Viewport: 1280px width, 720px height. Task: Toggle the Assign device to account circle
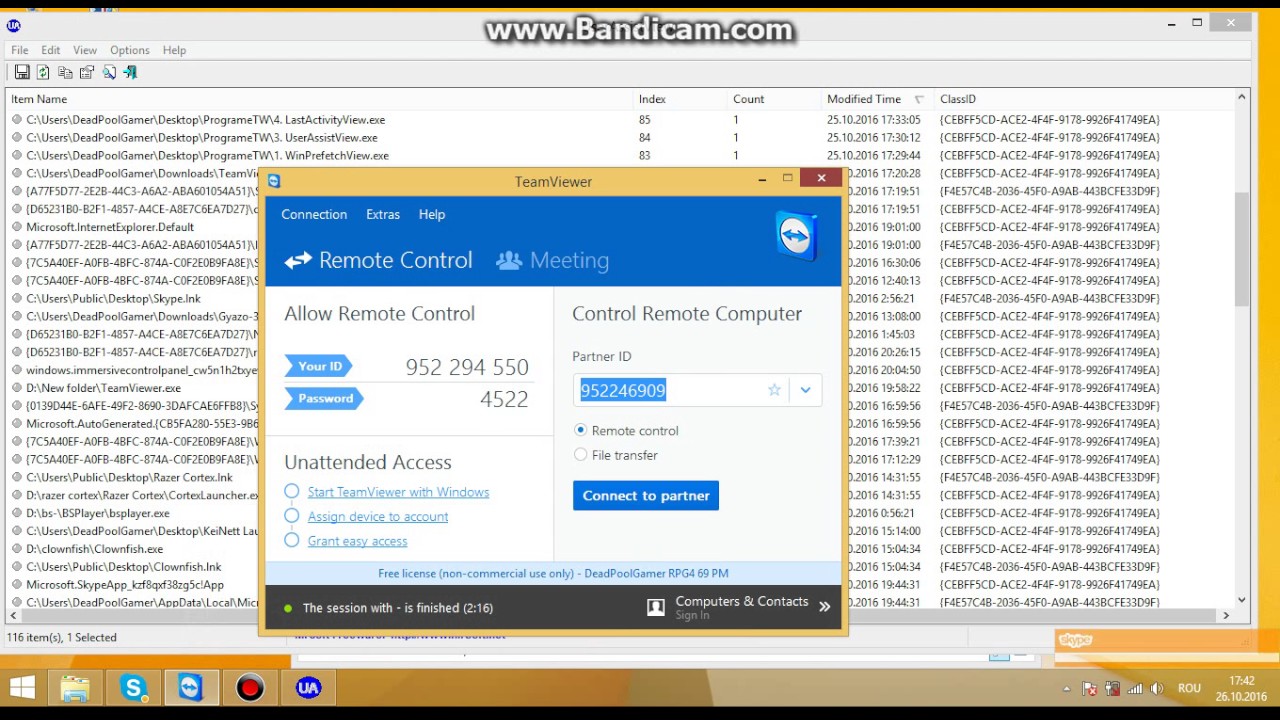pyautogui.click(x=291, y=516)
